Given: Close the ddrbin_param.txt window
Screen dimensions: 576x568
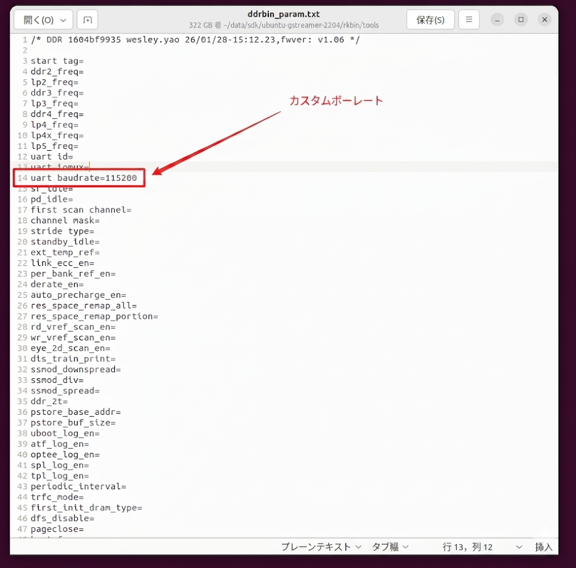Looking at the screenshot, I should pos(545,19).
